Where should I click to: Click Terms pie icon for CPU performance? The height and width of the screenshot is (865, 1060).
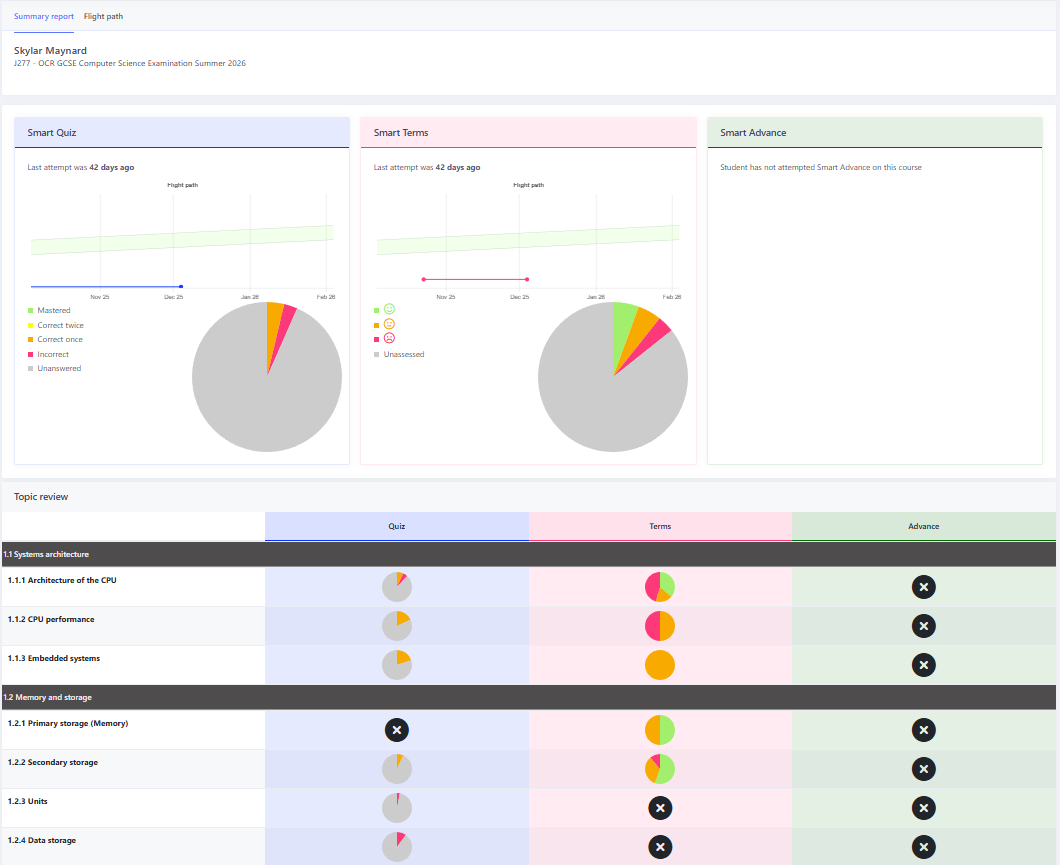660,626
